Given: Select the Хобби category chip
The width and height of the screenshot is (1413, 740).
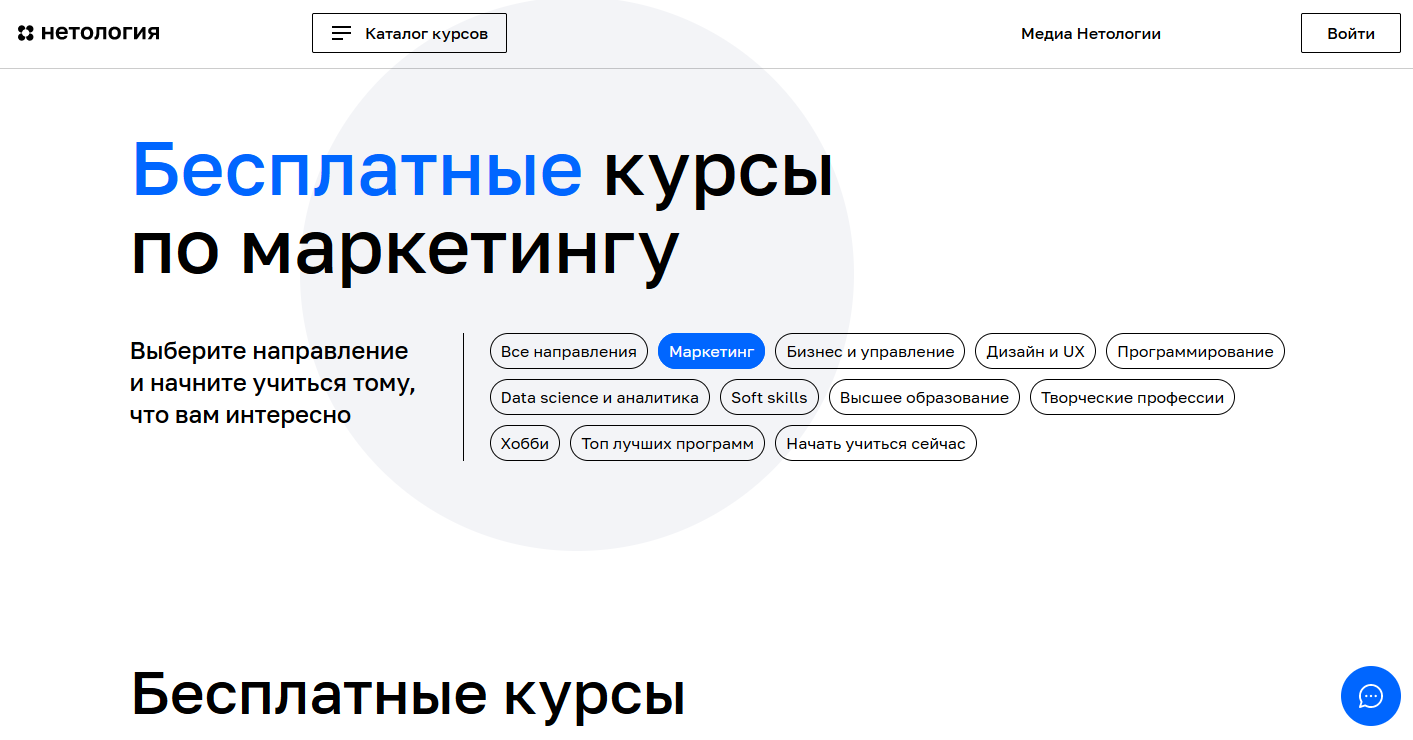Looking at the screenshot, I should [524, 443].
